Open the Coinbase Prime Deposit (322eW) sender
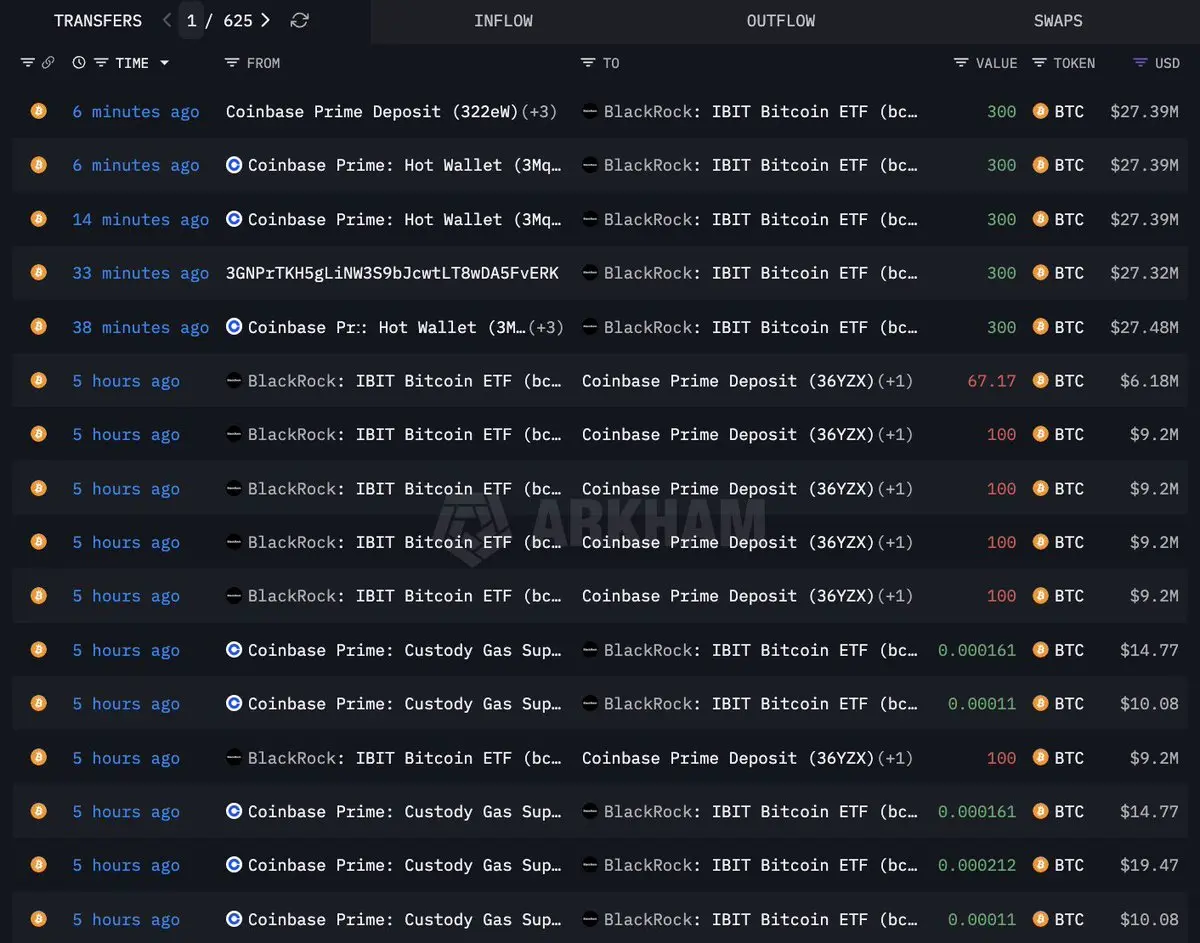The height and width of the screenshot is (943, 1200). [372, 112]
